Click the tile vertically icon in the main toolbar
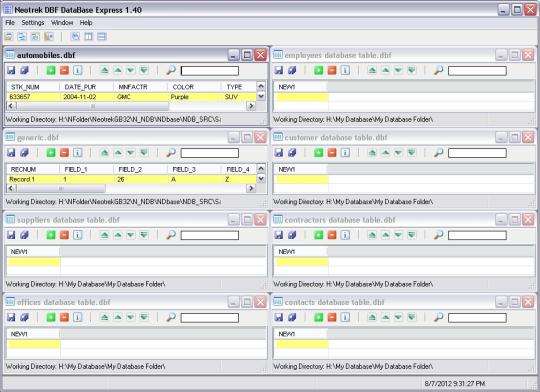Viewport: 540px width, 392px height. pyautogui.click(x=89, y=36)
